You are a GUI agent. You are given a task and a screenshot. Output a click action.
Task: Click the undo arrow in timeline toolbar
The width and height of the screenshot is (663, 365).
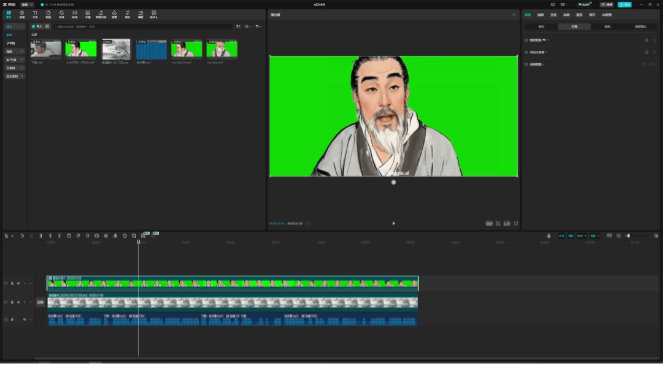point(22,236)
